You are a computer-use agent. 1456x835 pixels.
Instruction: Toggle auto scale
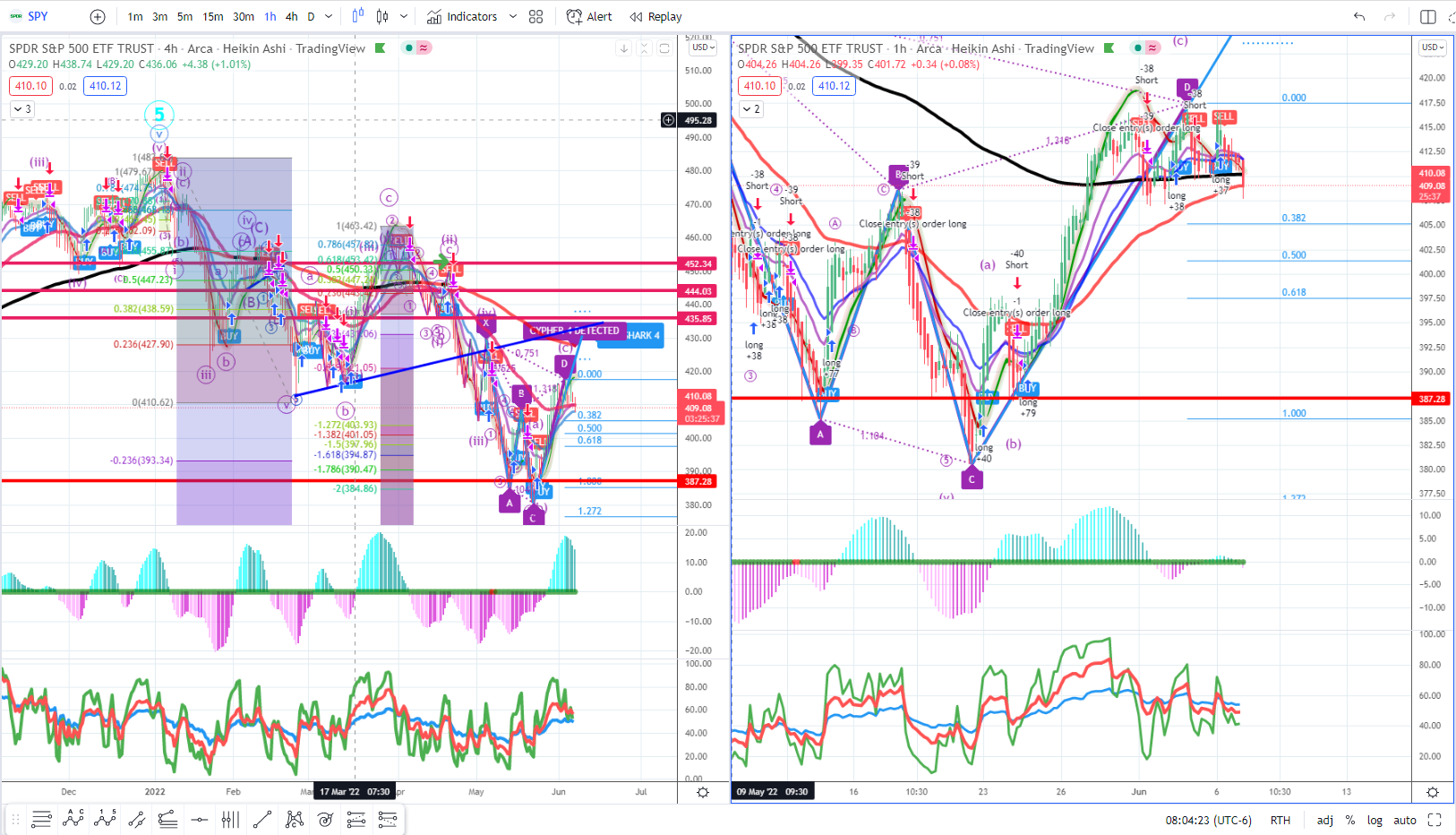click(x=1405, y=820)
